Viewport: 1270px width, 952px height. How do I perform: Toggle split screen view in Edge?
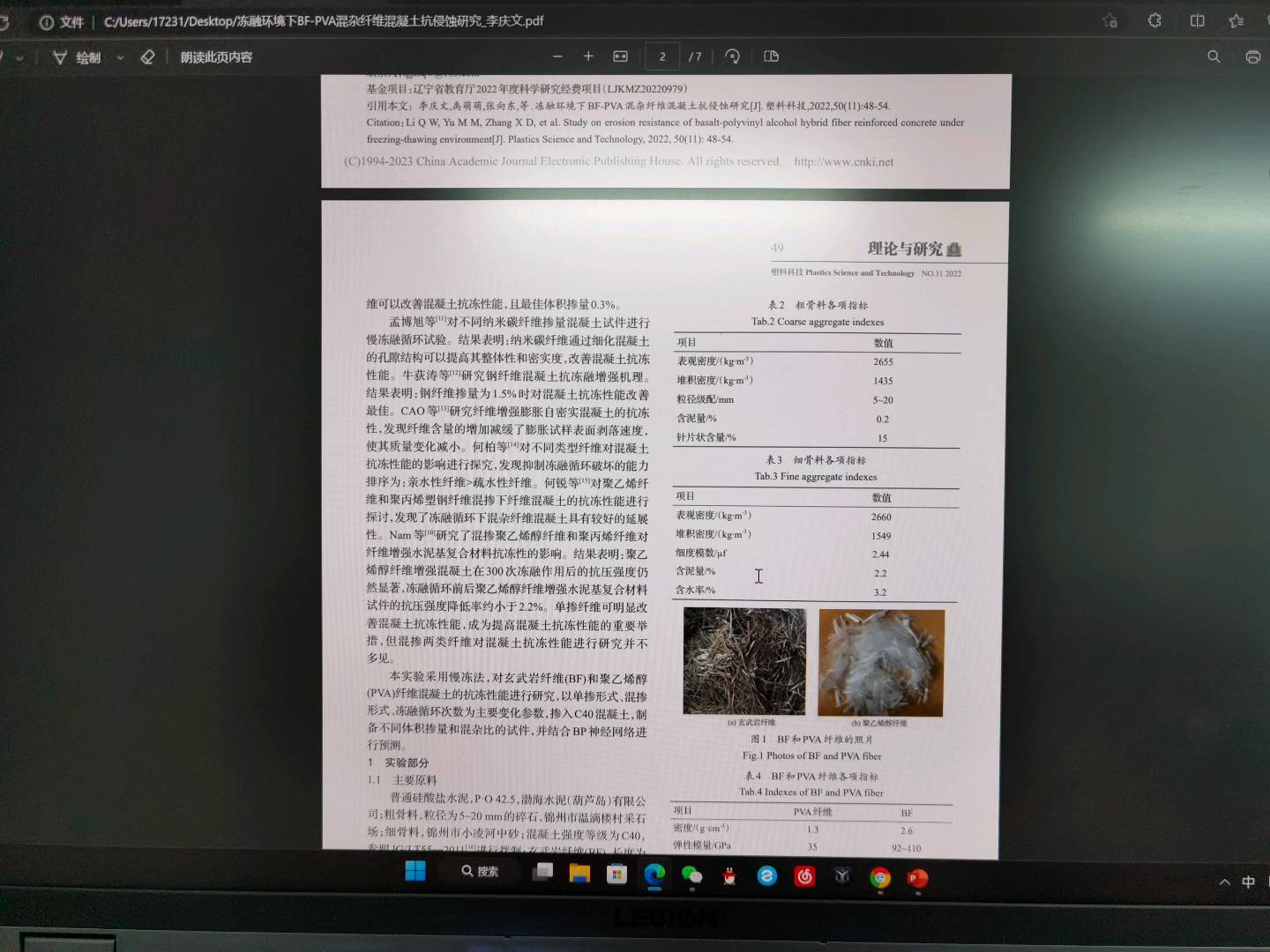click(1197, 21)
